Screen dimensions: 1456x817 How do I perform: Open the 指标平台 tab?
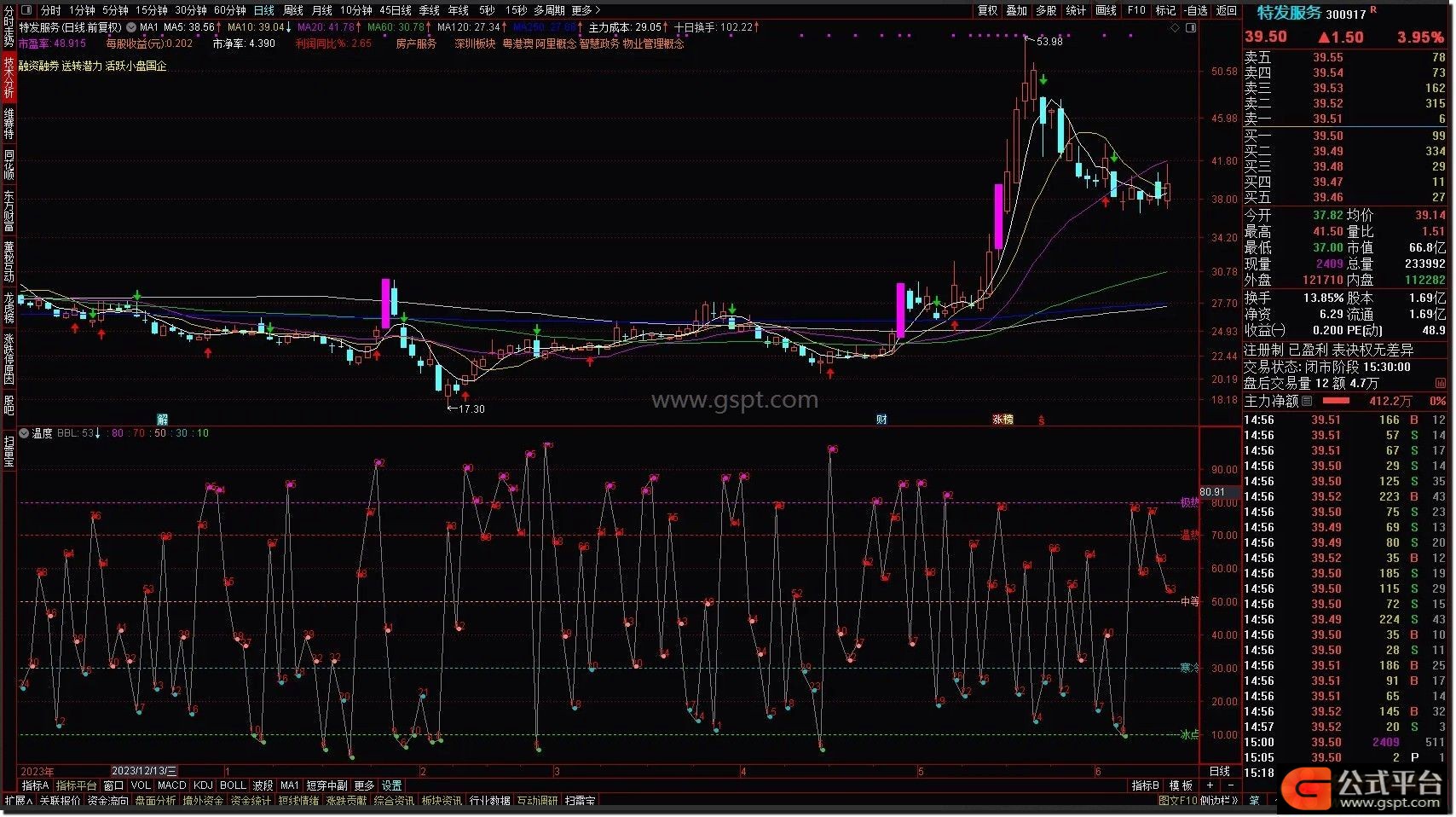pos(77,785)
